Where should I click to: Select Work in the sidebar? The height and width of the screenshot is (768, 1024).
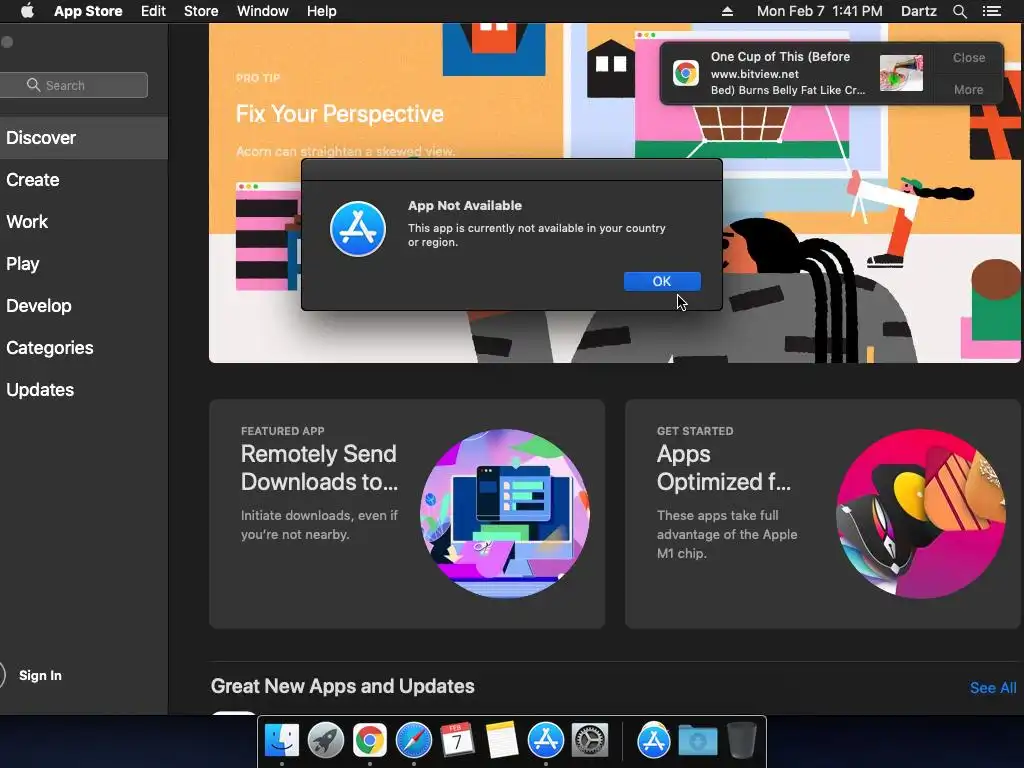84,221
